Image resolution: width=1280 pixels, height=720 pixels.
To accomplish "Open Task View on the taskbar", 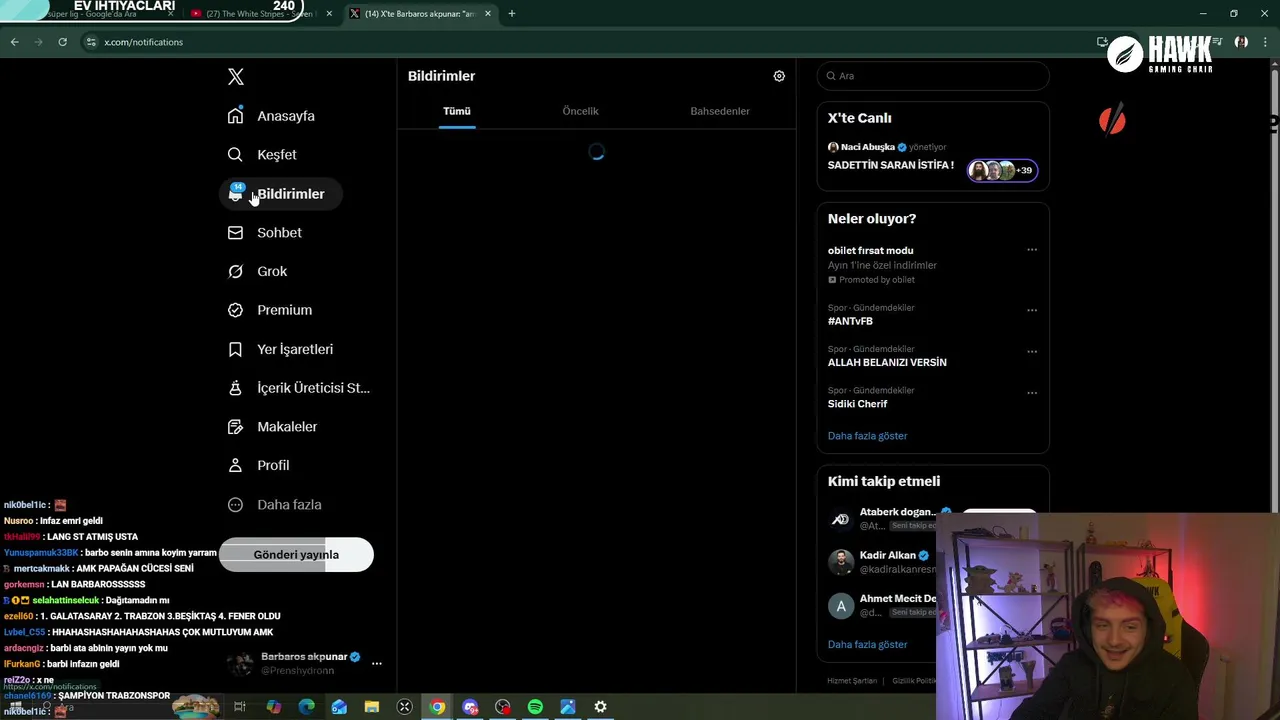I will click(240, 707).
